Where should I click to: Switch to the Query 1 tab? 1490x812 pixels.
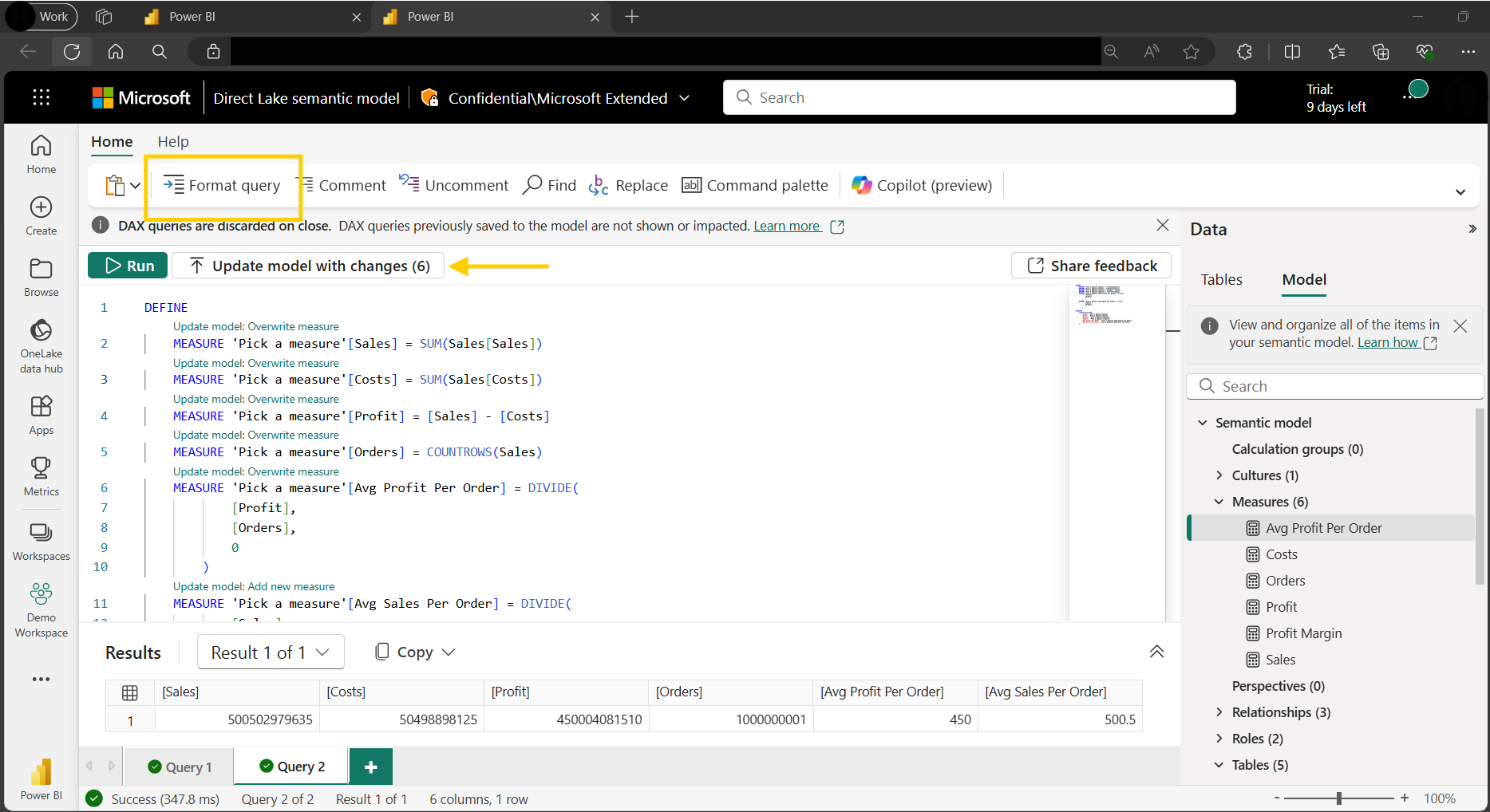(180, 767)
